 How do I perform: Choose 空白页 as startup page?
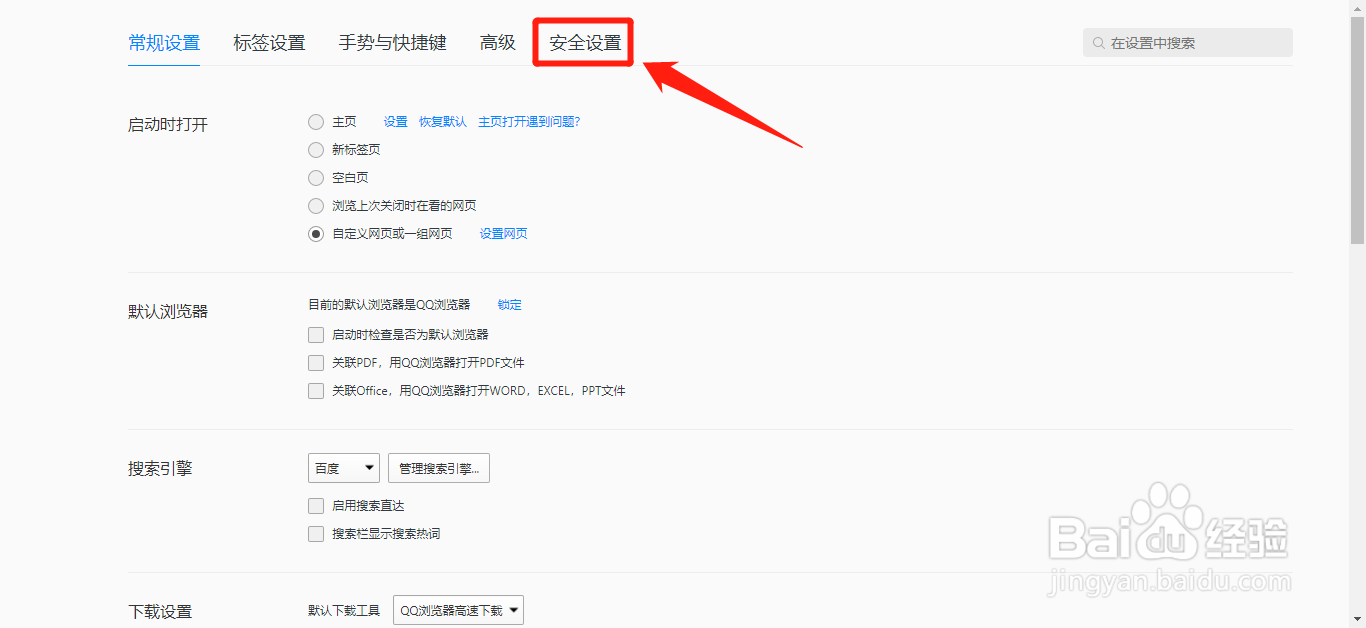315,177
